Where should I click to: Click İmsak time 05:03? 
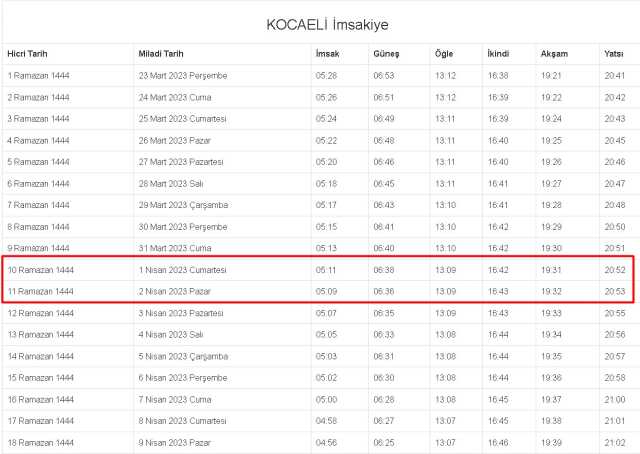pos(326,356)
